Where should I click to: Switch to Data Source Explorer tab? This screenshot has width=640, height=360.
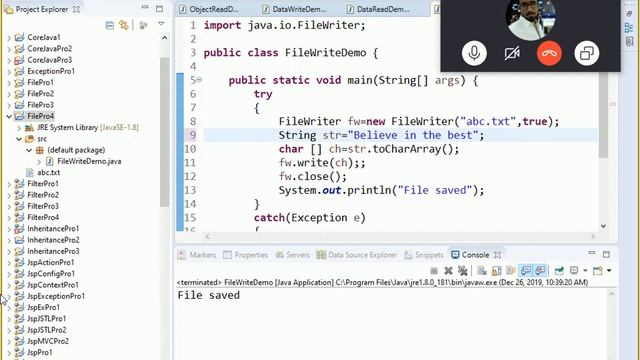(357, 255)
